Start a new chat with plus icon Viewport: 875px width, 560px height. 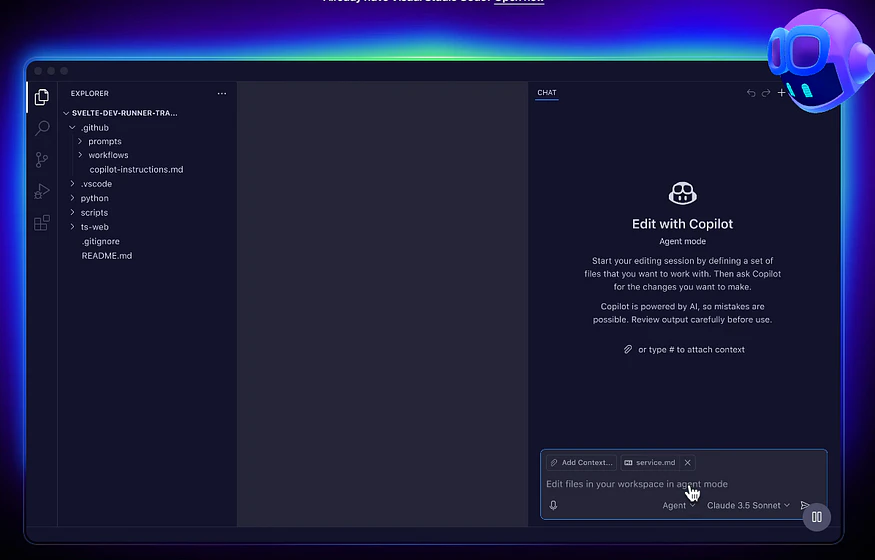[781, 93]
